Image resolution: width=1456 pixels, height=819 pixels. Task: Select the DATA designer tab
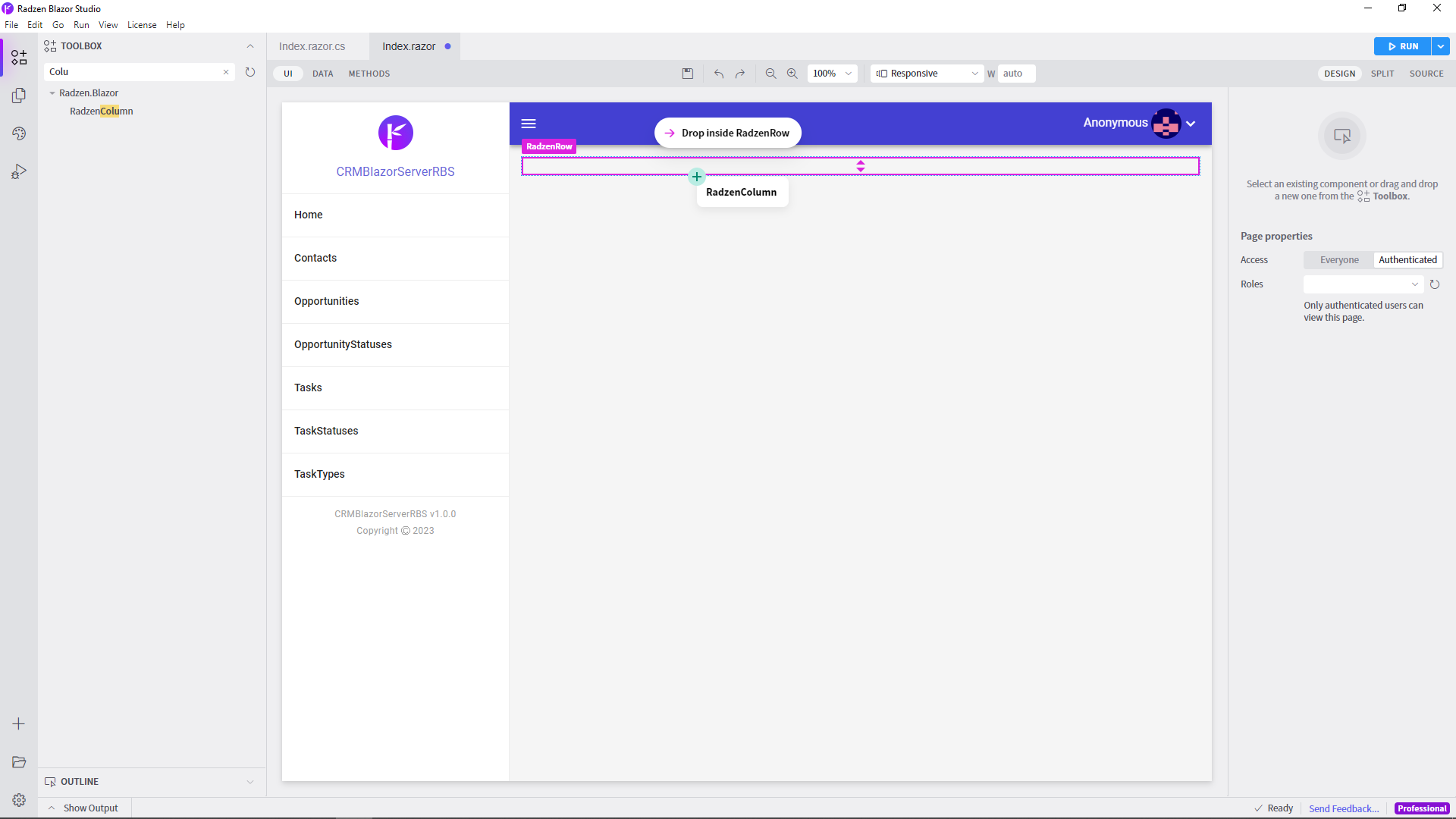tap(323, 74)
